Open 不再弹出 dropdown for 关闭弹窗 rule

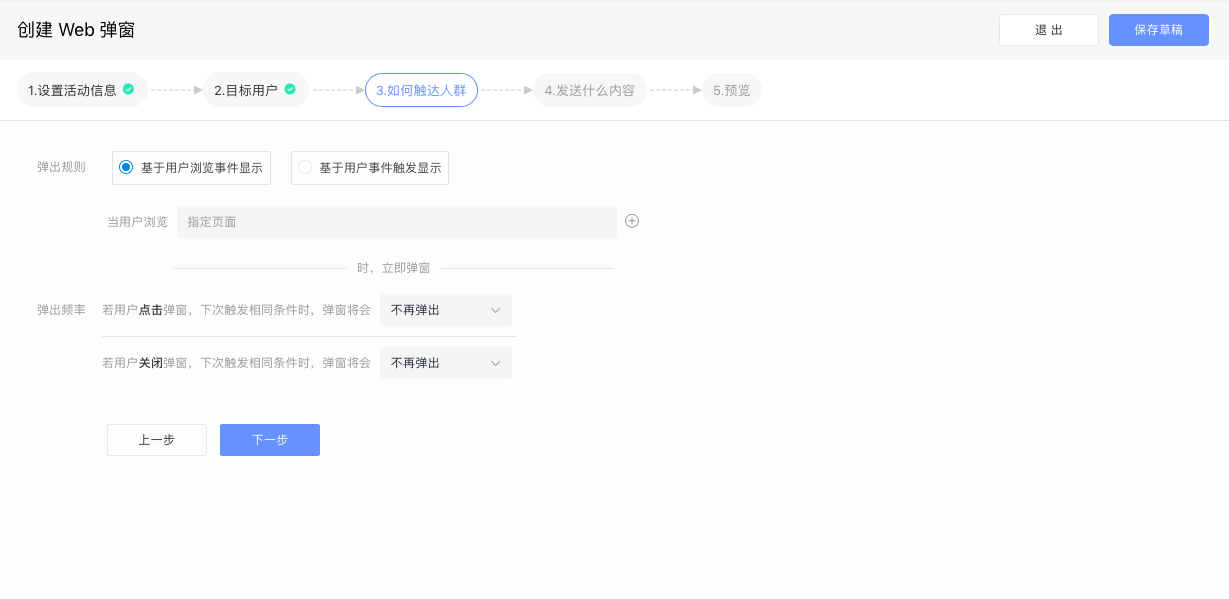click(446, 363)
